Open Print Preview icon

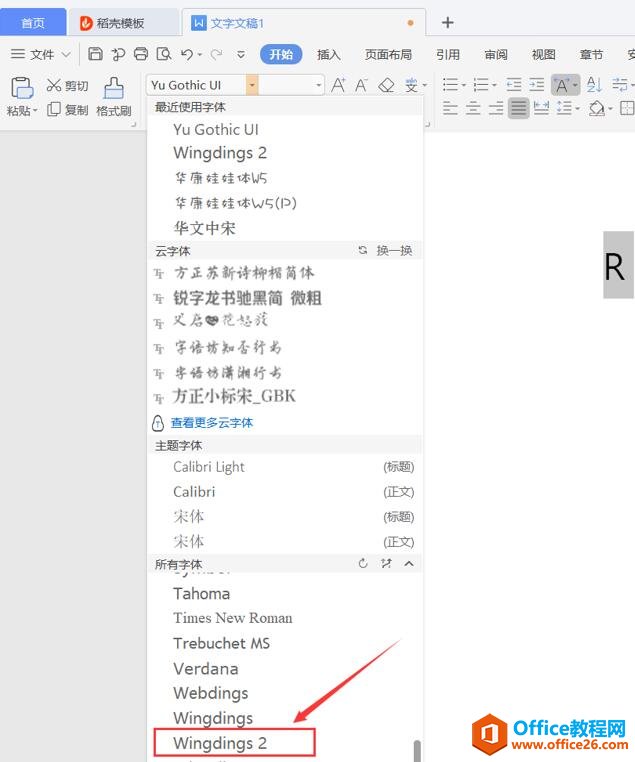pos(164,54)
